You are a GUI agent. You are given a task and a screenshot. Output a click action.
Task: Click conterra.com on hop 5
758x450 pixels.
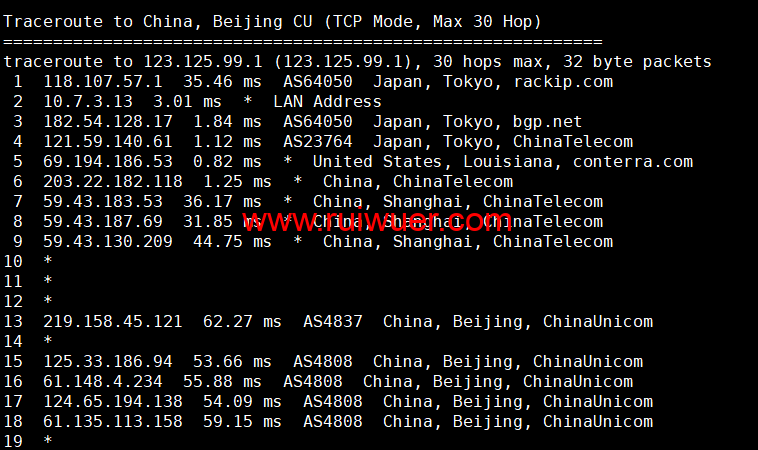tap(632, 161)
